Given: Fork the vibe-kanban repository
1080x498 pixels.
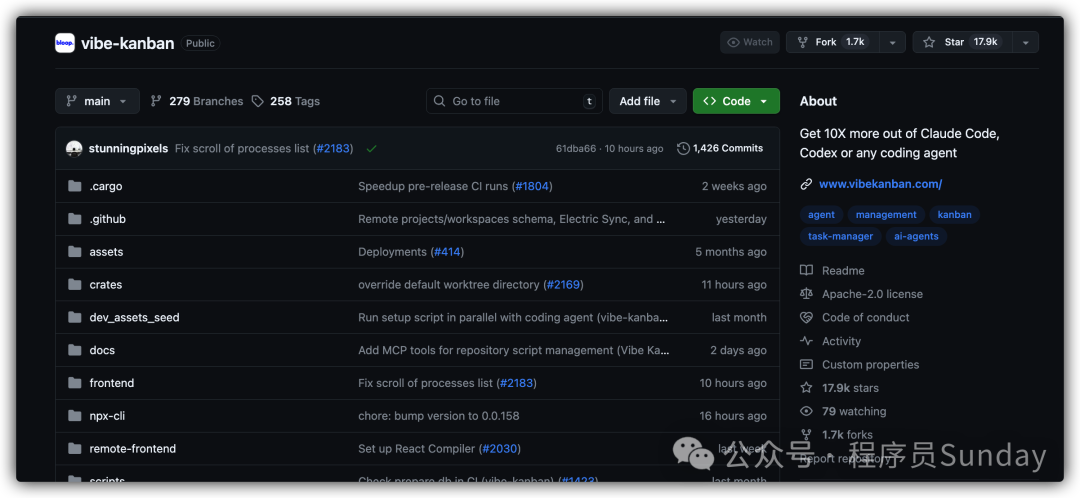Looking at the screenshot, I should click(833, 42).
